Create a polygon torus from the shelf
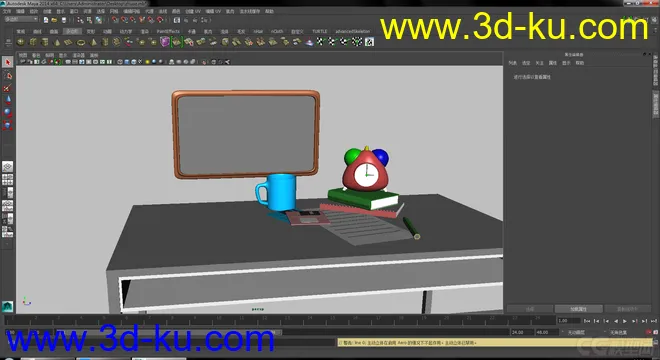This screenshot has height=360, width=660. point(81,42)
